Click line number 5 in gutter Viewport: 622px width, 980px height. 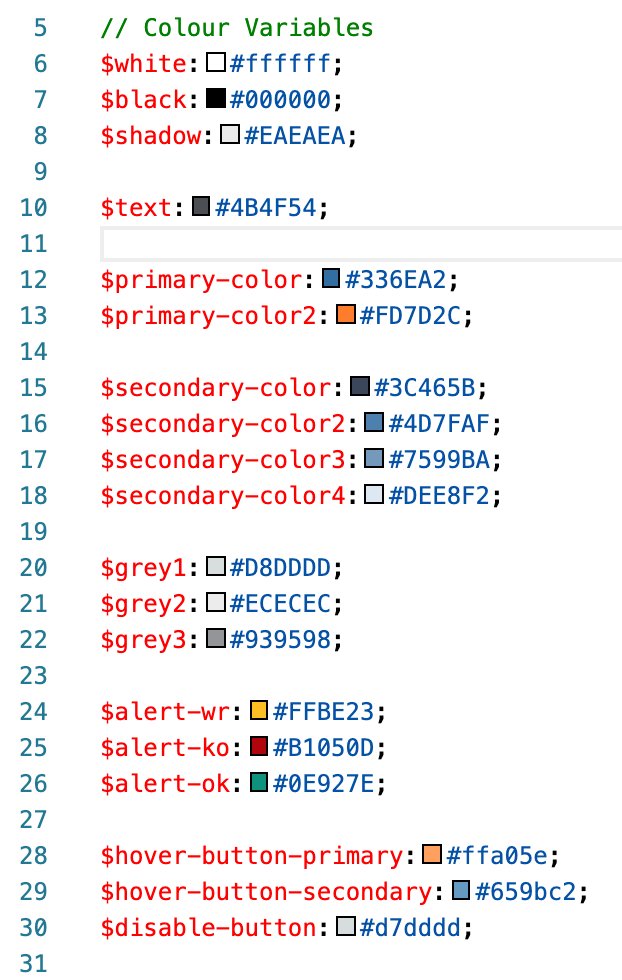click(x=40, y=28)
